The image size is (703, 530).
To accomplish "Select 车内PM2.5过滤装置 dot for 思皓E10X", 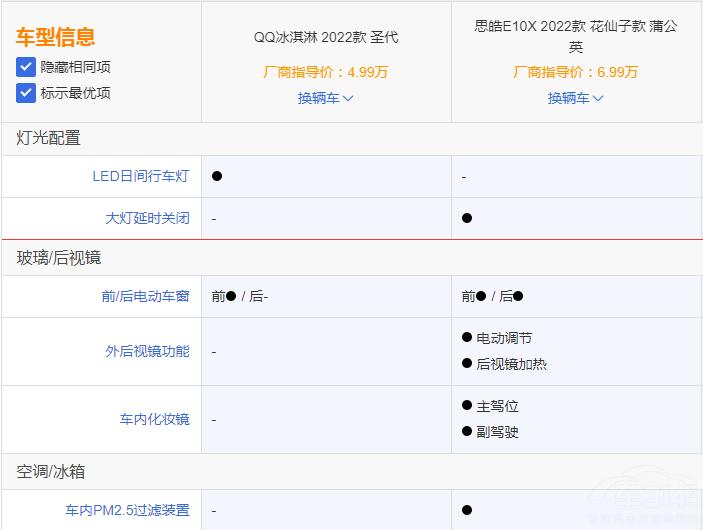I will 467,510.
